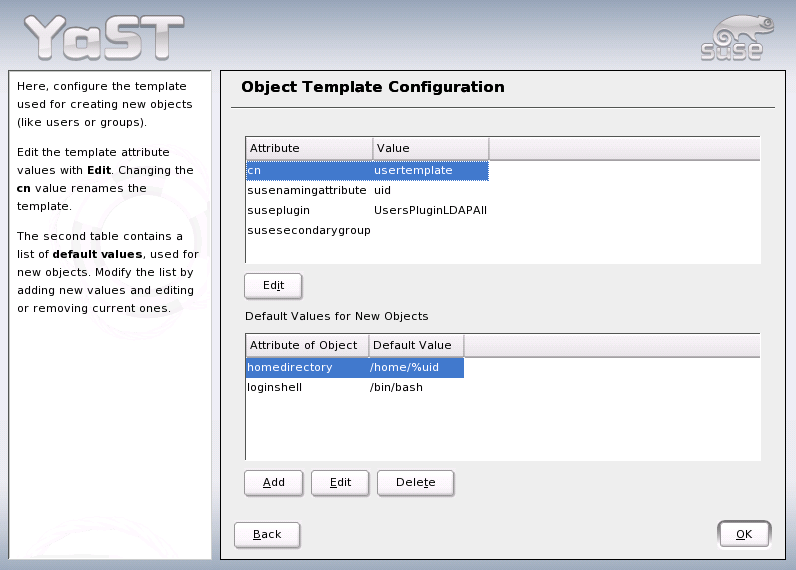Image resolution: width=796 pixels, height=570 pixels.
Task: Click the Edit button beside the Delete button
Action: pyautogui.click(x=340, y=483)
